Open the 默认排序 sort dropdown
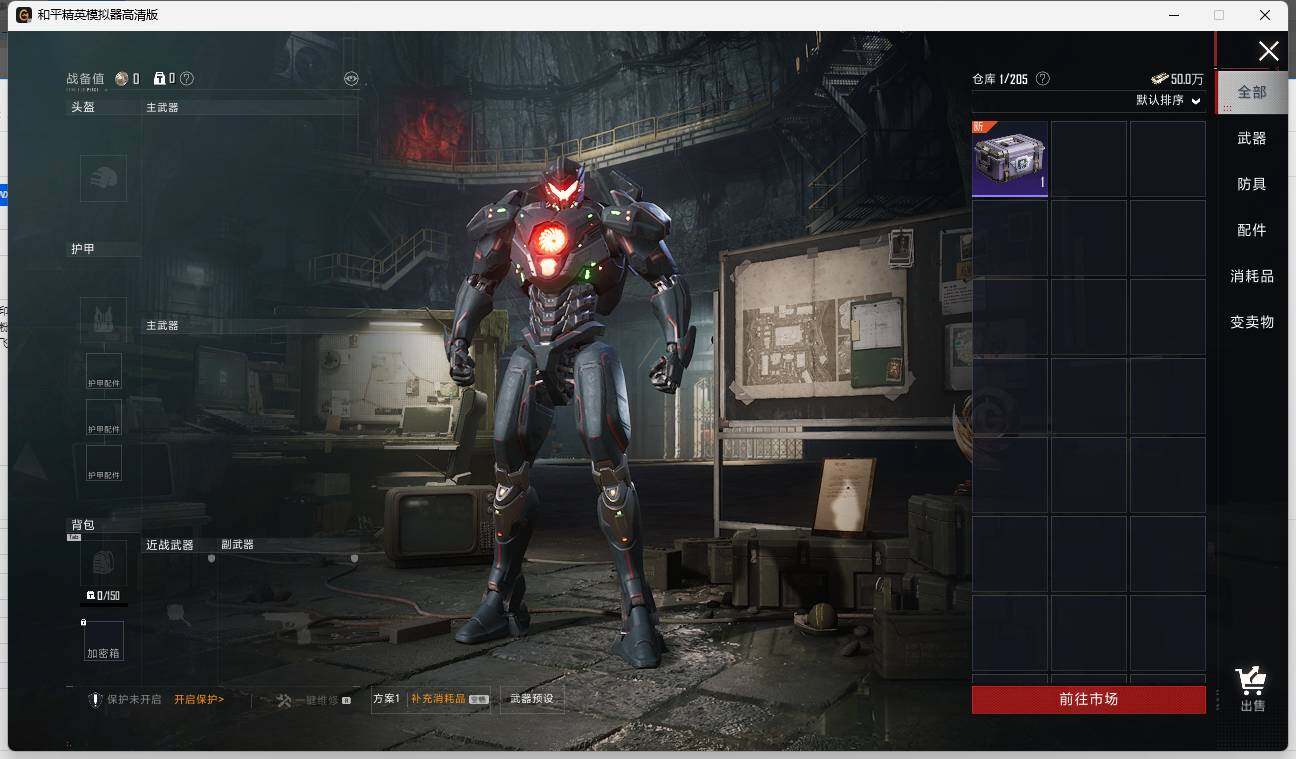 1168,101
